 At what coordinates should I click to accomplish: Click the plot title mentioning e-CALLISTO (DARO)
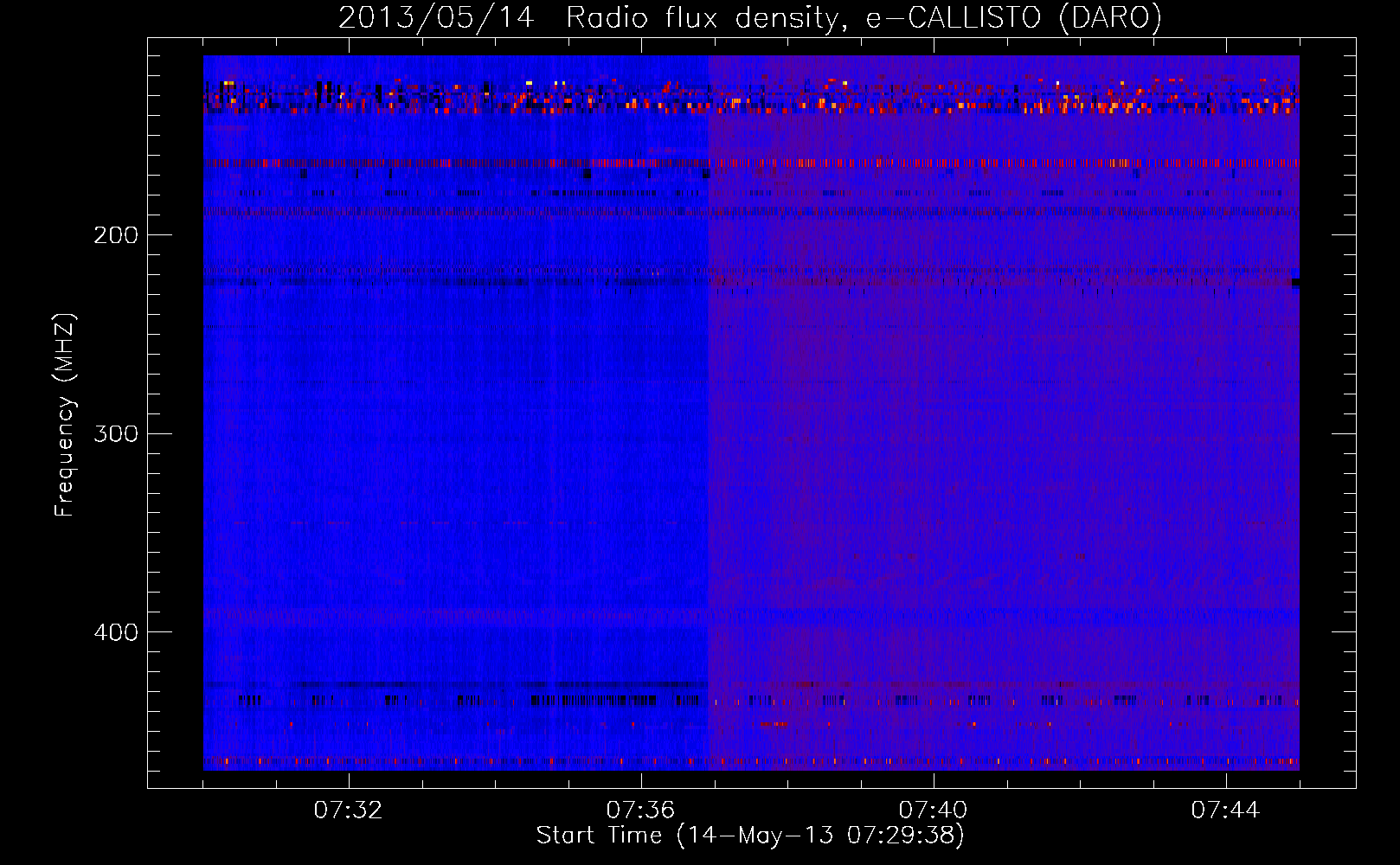(750, 17)
